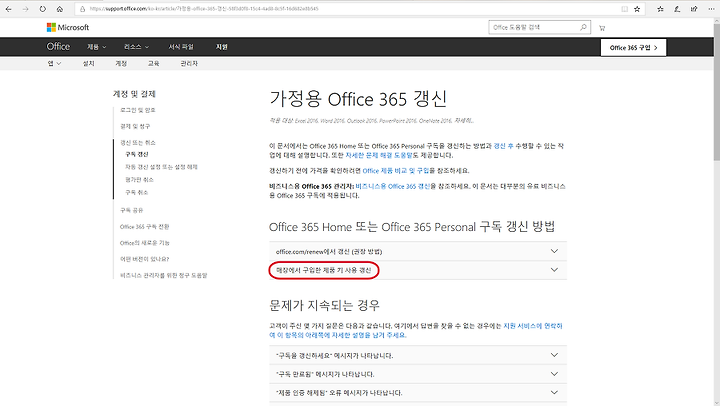Open the 교육 tab
Image resolution: width=720 pixels, height=406 pixels.
[x=153, y=63]
